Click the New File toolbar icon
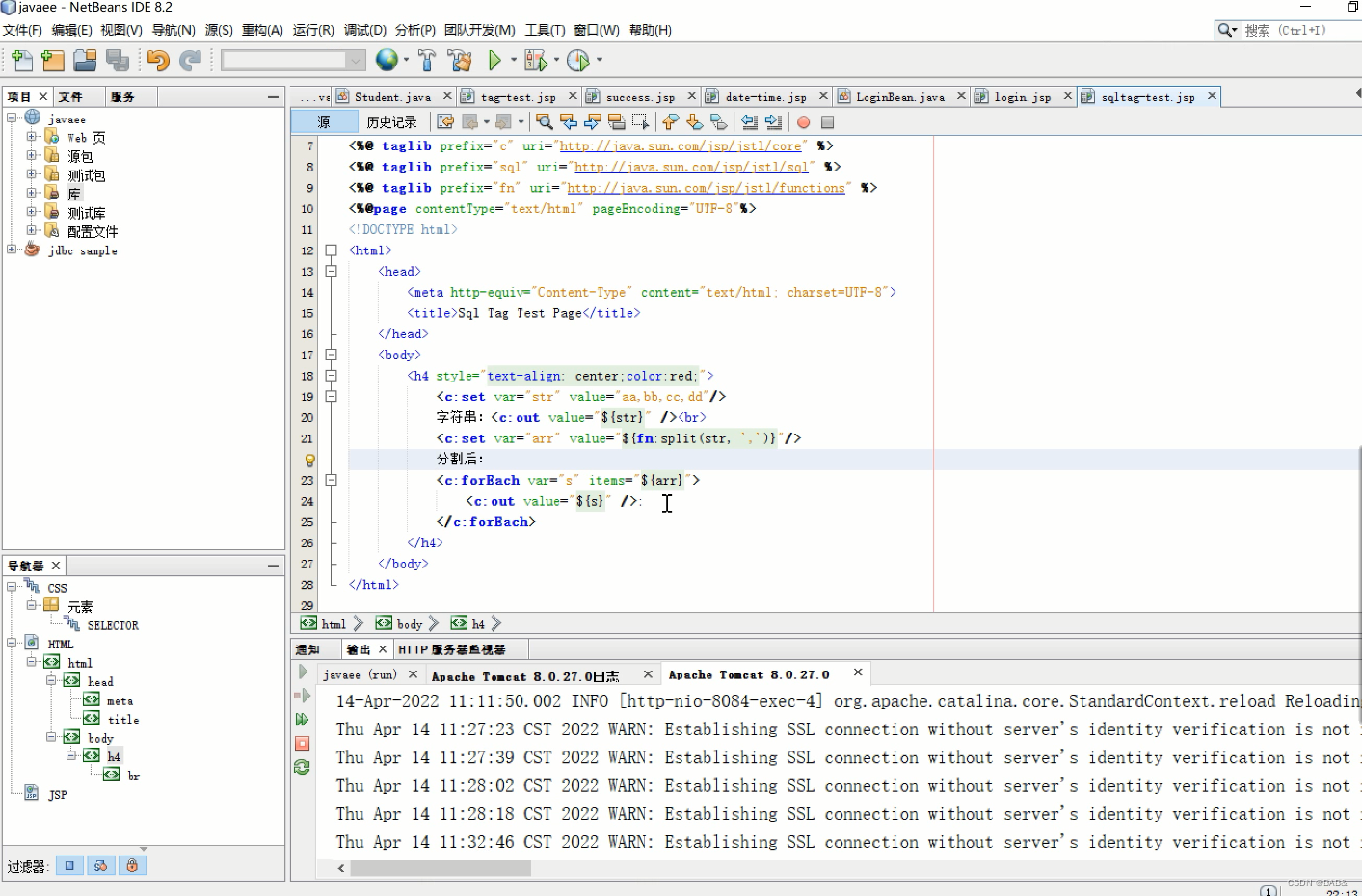Screen dimensions: 1362x896 pos(21,61)
